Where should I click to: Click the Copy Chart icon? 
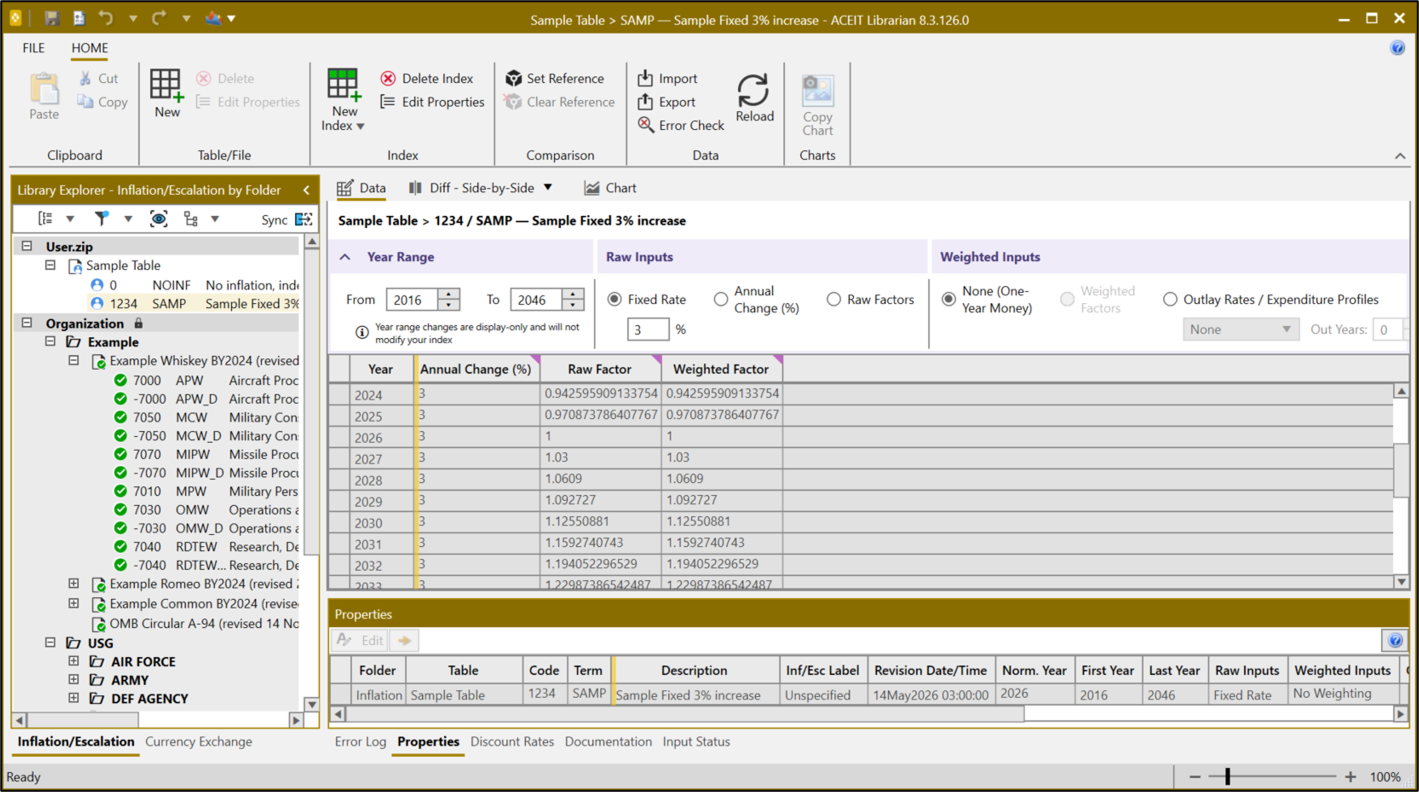tap(817, 89)
